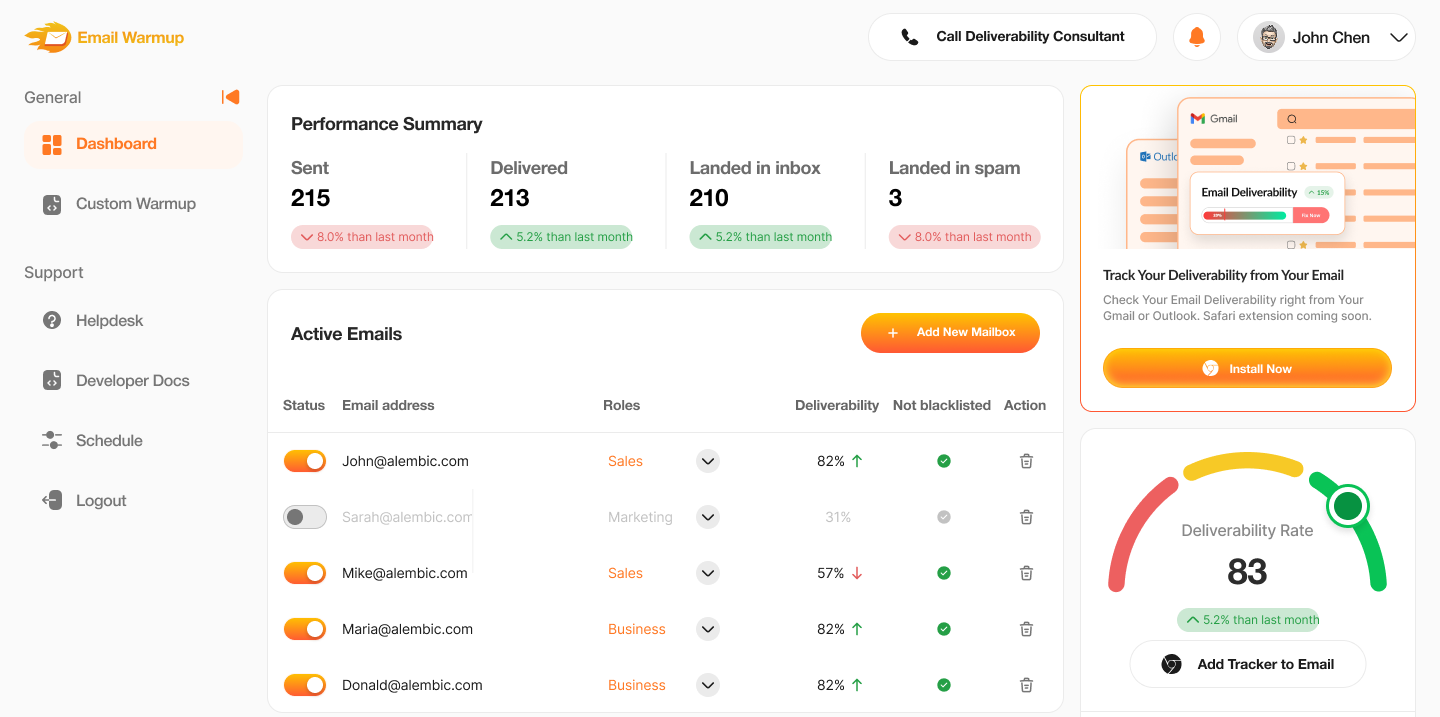Go to Schedule in the sidebar
This screenshot has height=717, width=1440.
coord(109,441)
